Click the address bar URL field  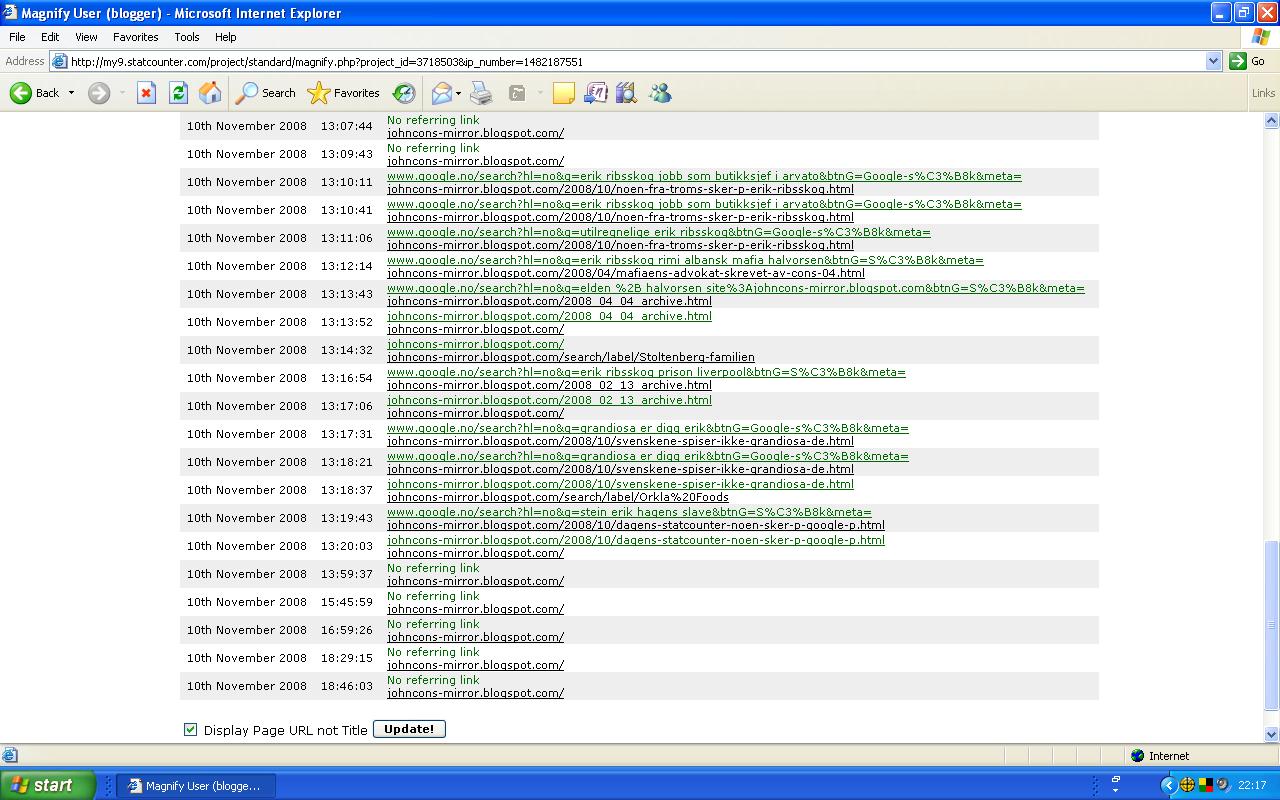(x=636, y=61)
